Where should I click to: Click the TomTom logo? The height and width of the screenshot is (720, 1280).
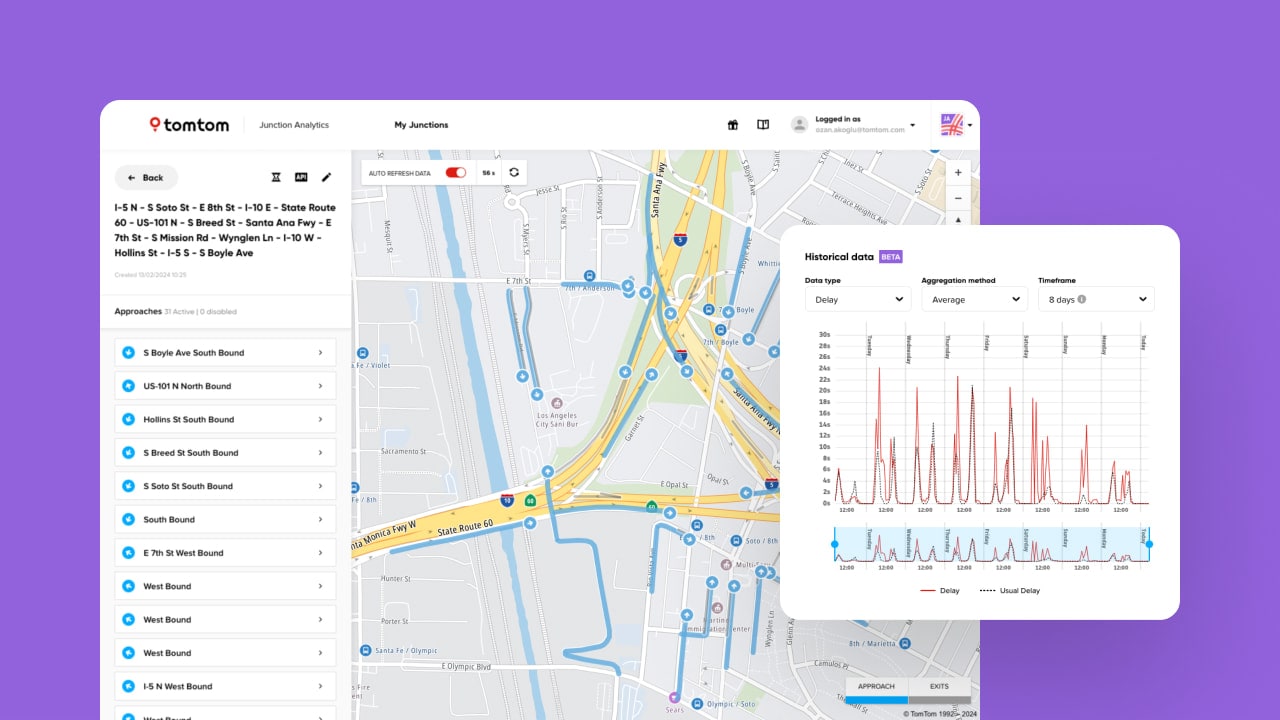[189, 125]
